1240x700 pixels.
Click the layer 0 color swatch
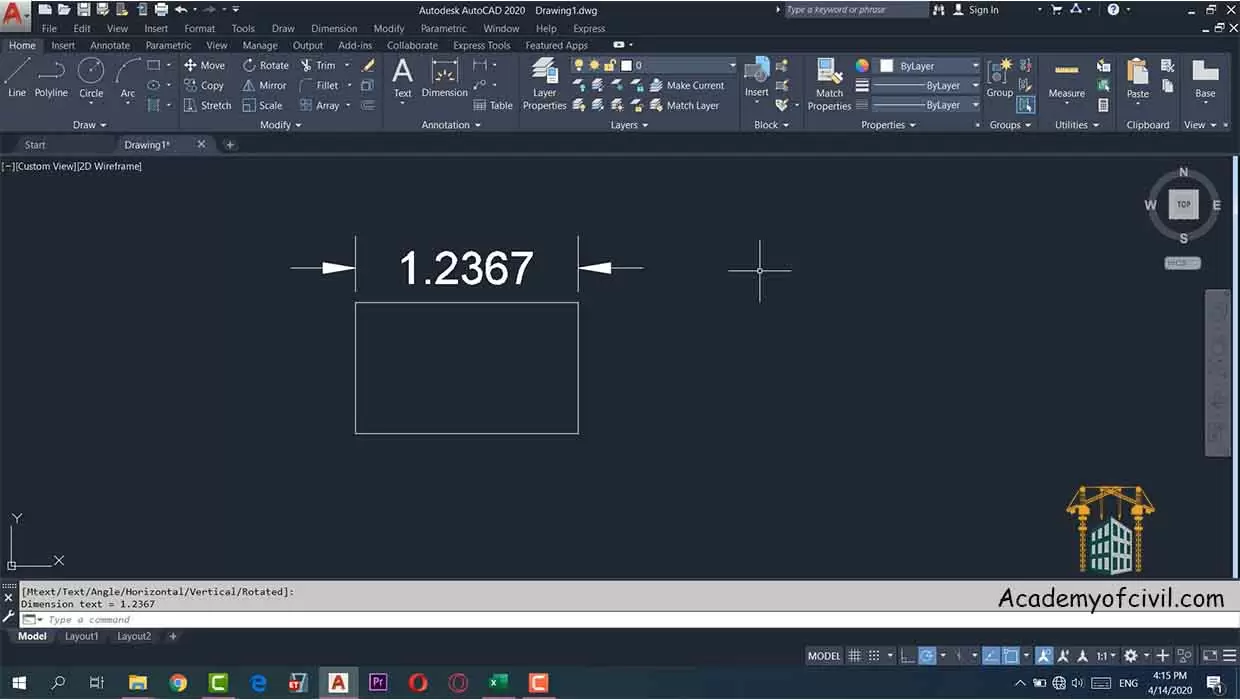click(626, 65)
